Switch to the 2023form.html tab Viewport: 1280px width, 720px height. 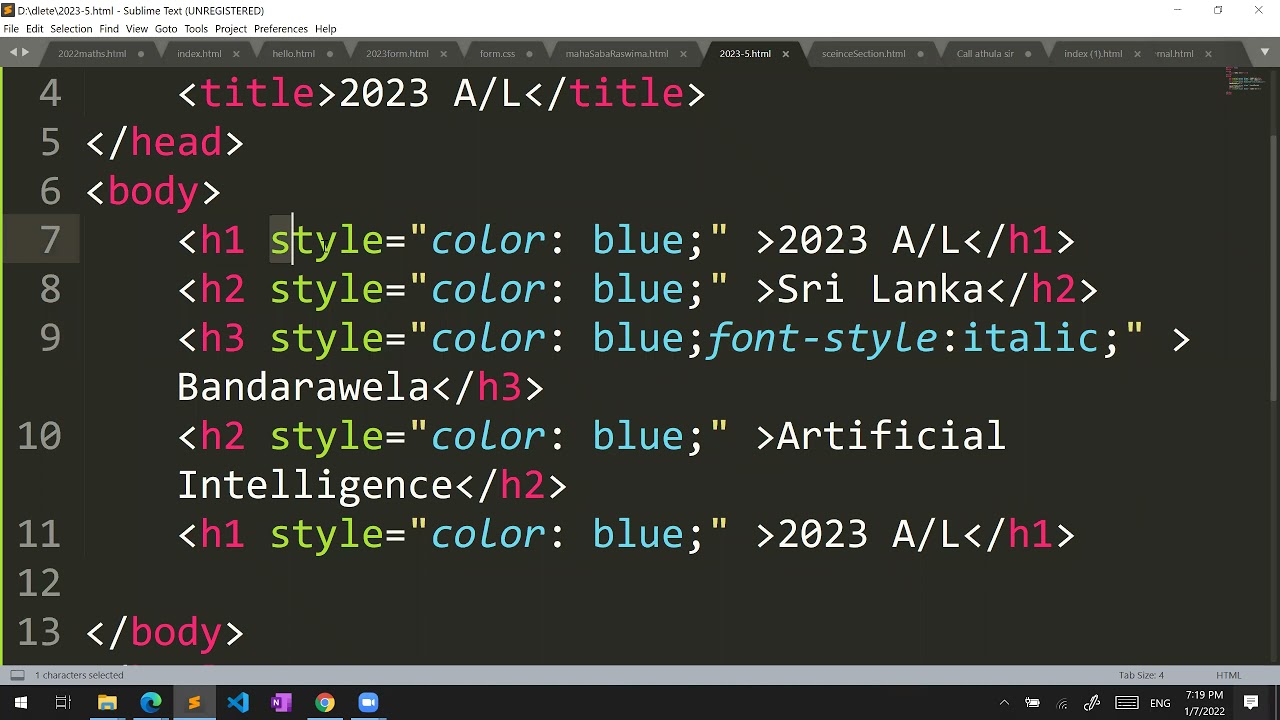397,54
